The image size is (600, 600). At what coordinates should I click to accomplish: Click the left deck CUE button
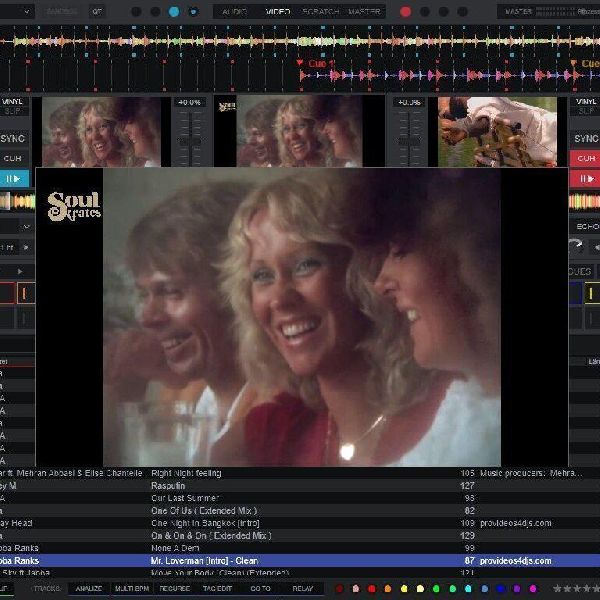(13, 158)
